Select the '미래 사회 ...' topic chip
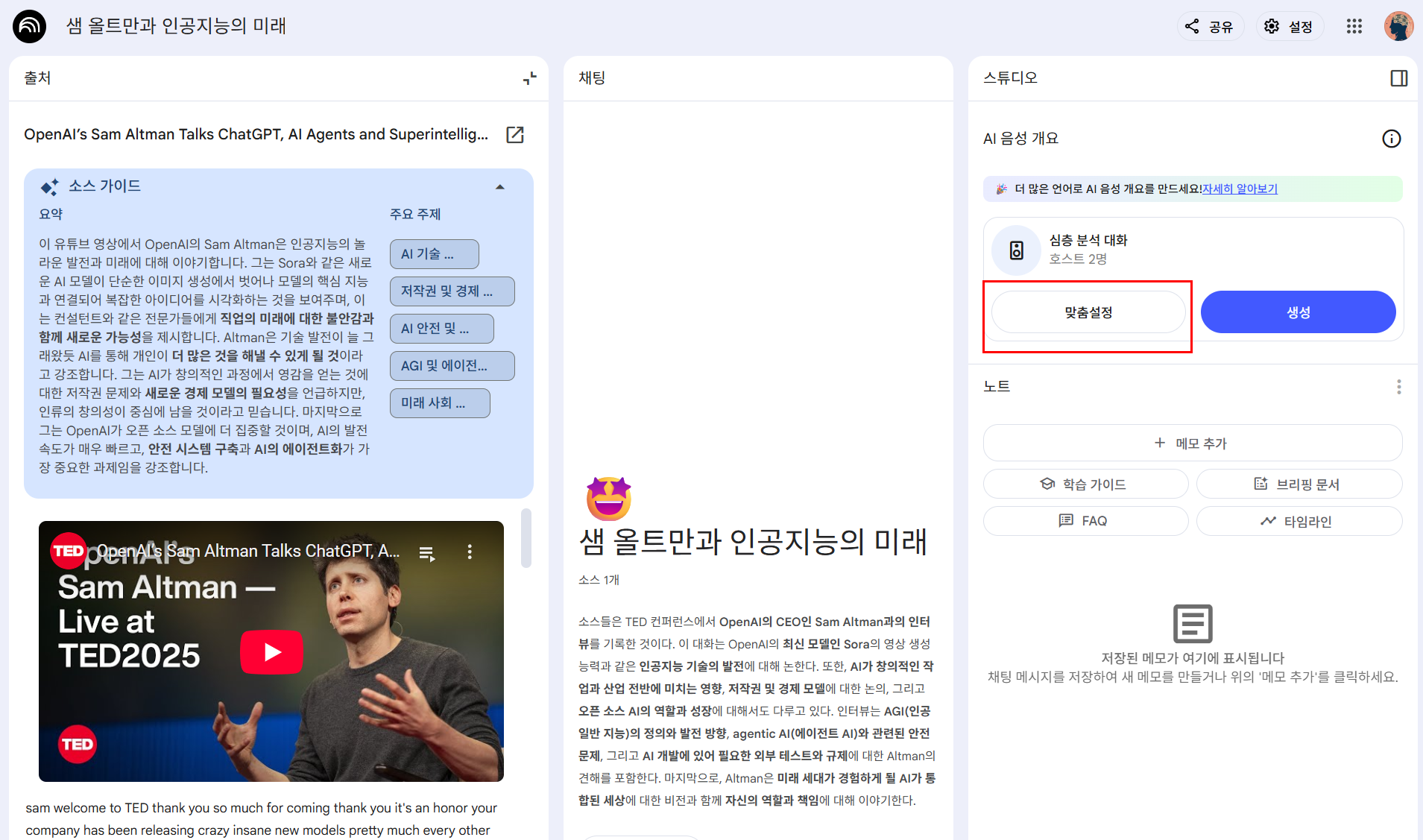This screenshot has height=840, width=1423. tap(440, 403)
